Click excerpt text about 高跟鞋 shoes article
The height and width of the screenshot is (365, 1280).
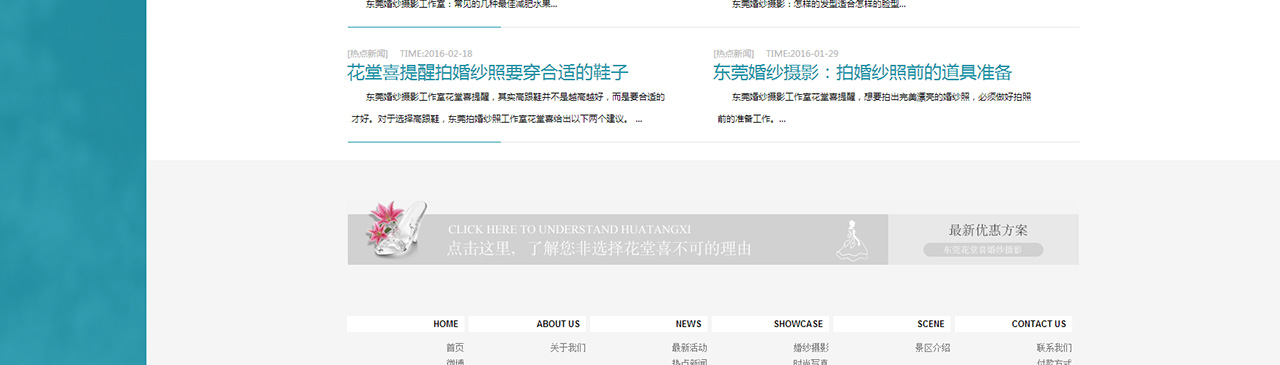pyautogui.click(x=507, y=108)
